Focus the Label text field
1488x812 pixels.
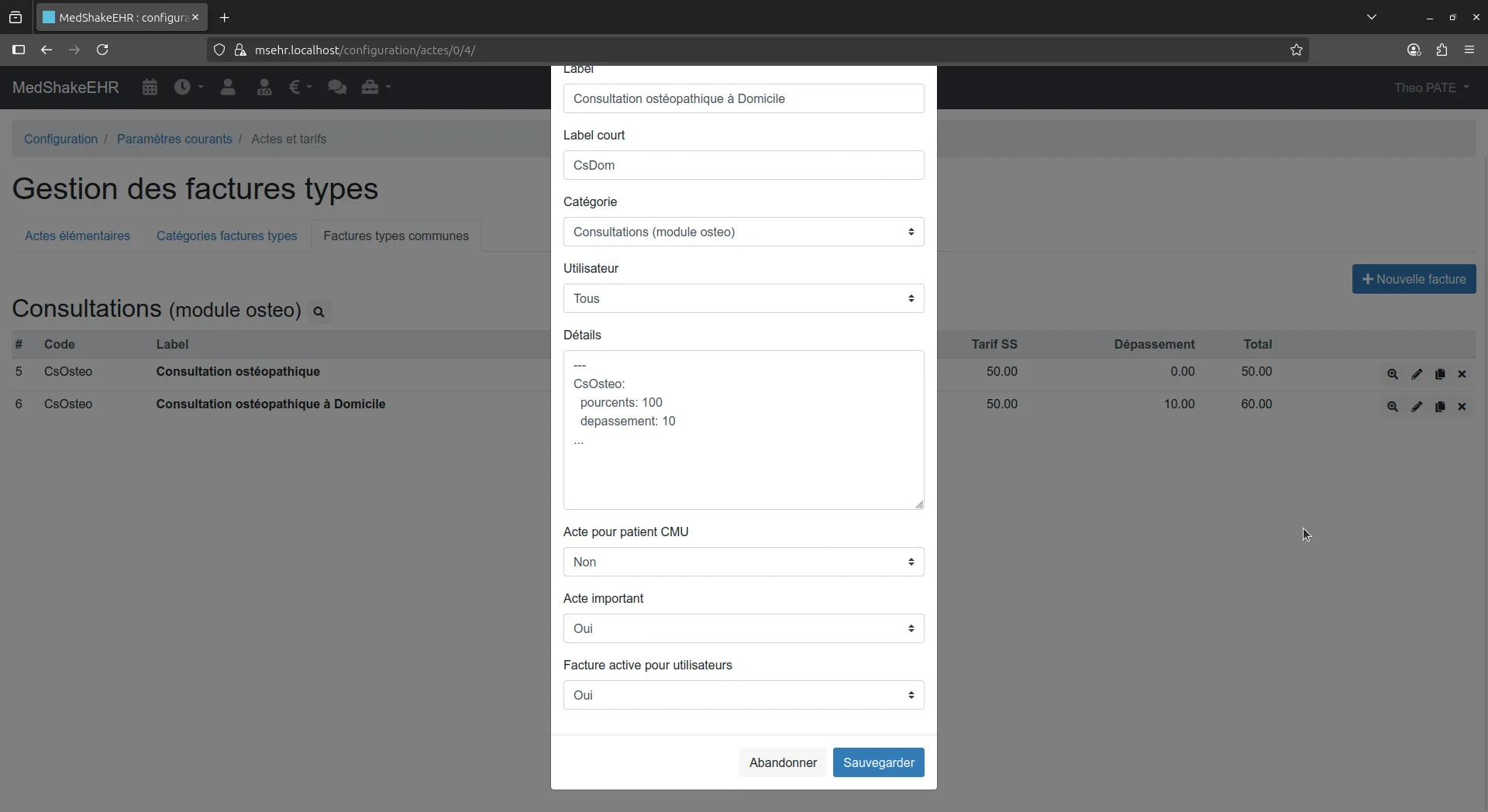pyautogui.click(x=743, y=98)
